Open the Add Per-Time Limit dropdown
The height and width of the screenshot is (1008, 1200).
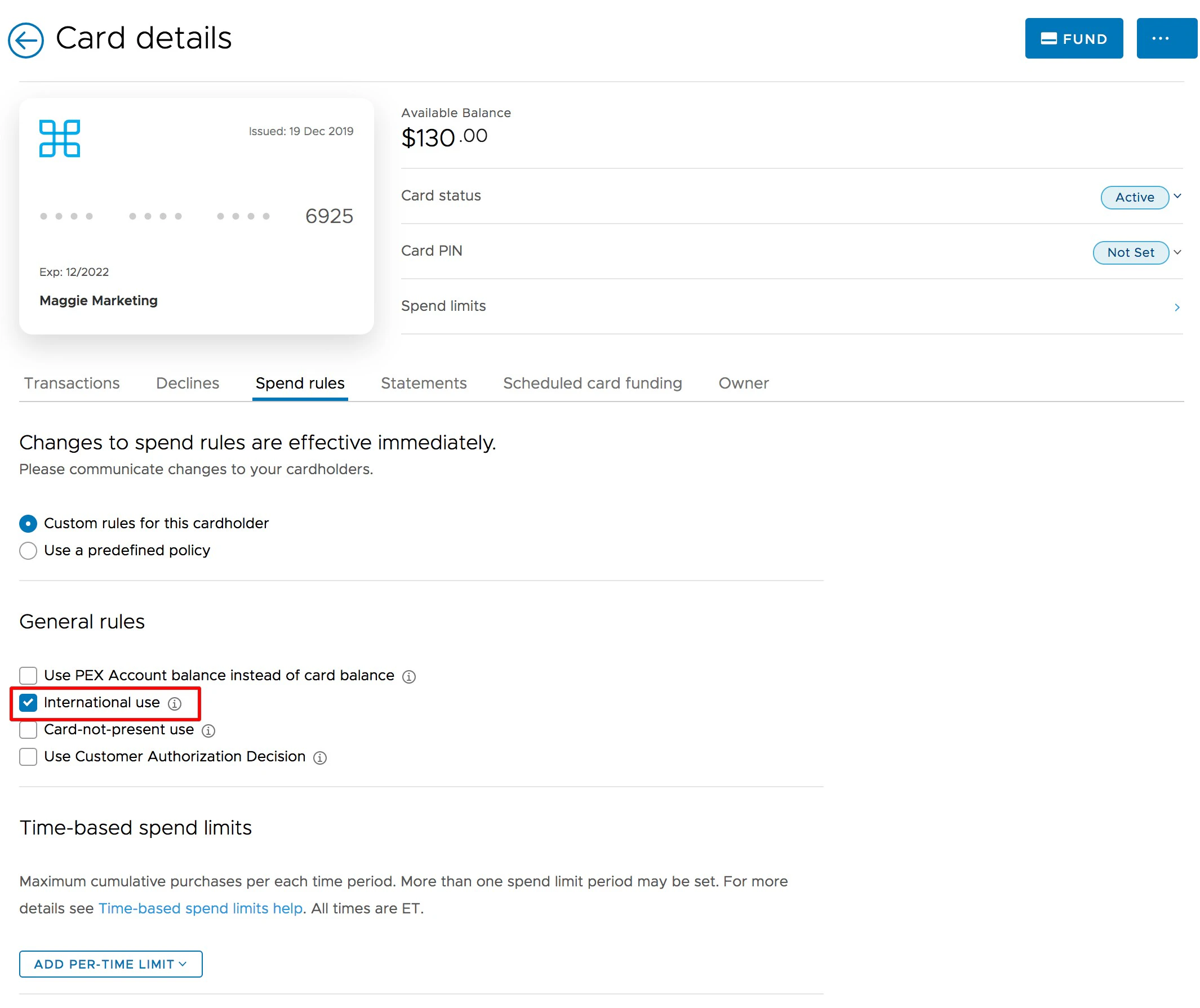(x=111, y=966)
